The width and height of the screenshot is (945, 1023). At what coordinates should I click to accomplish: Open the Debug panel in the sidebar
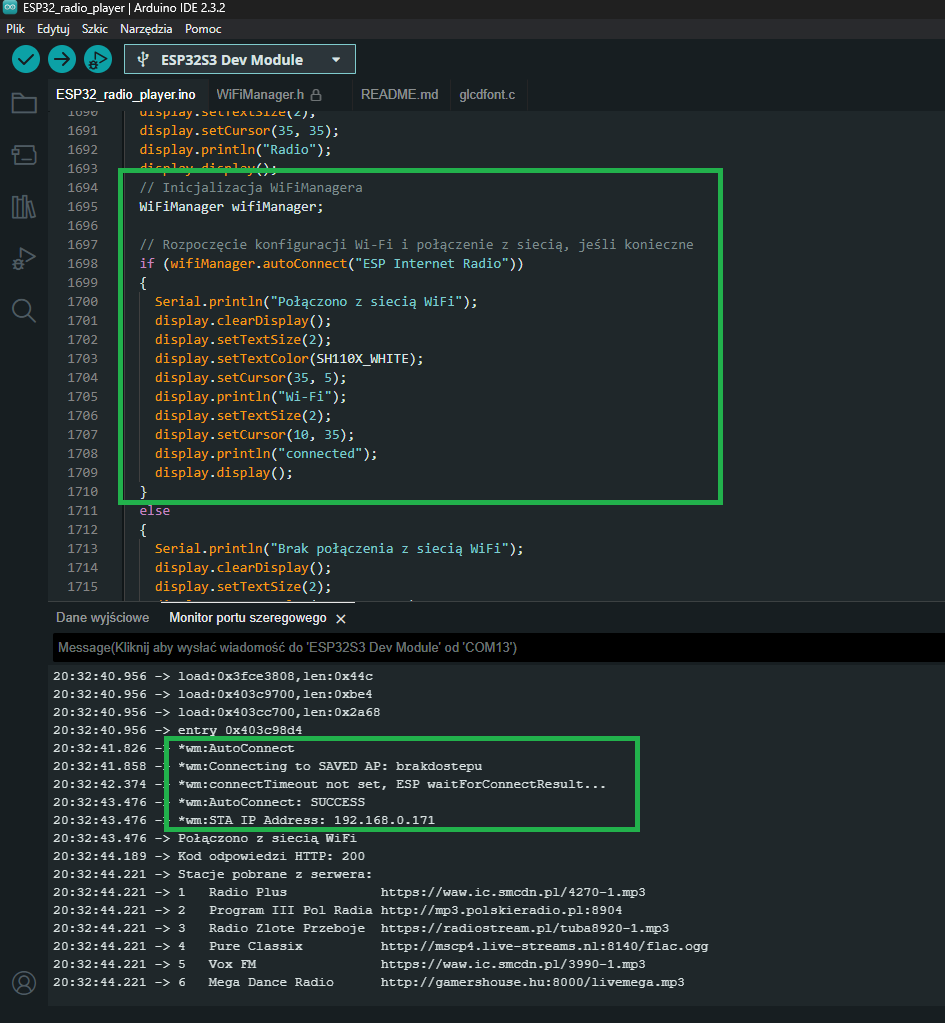click(x=24, y=259)
